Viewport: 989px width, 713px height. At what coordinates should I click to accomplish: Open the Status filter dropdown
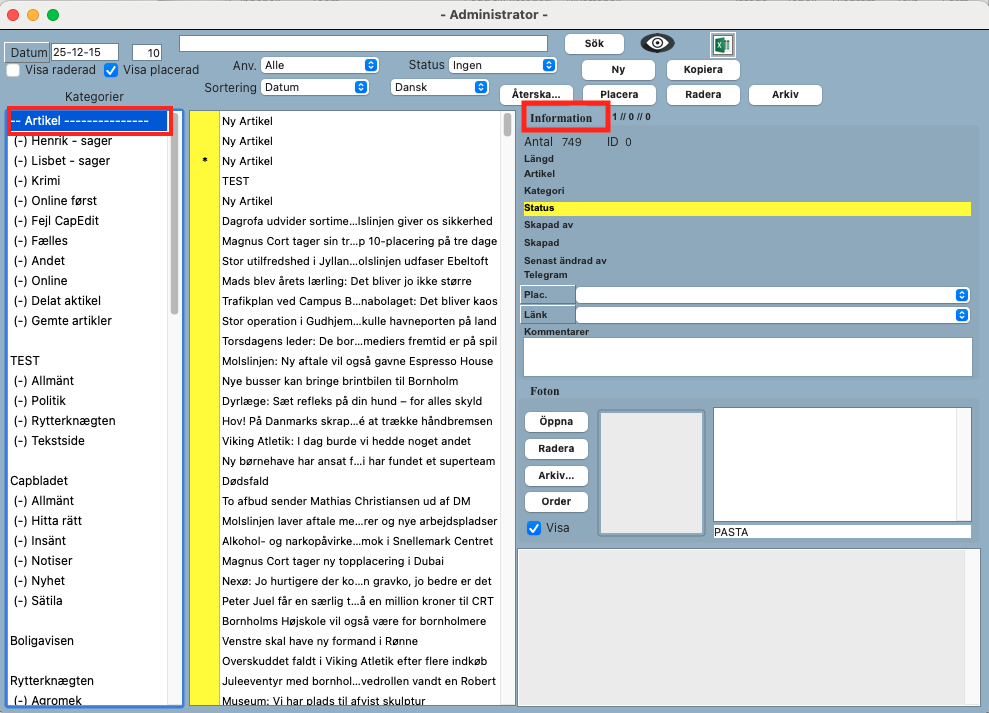click(x=502, y=65)
